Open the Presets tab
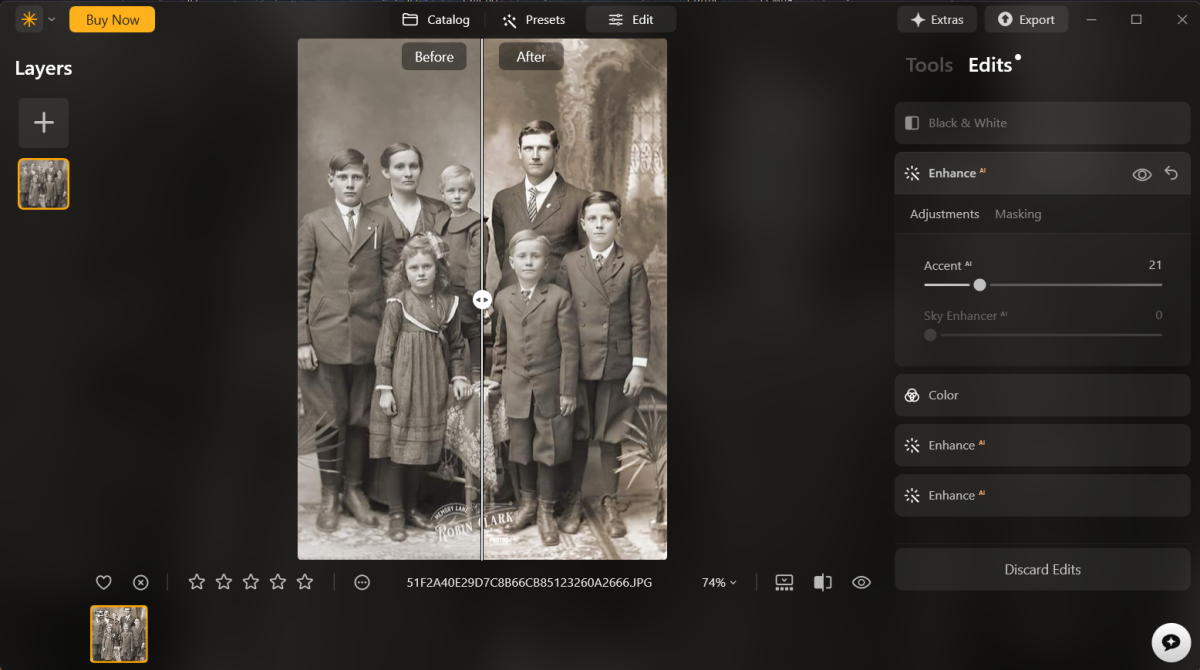Viewport: 1200px width, 670px height. (x=534, y=19)
